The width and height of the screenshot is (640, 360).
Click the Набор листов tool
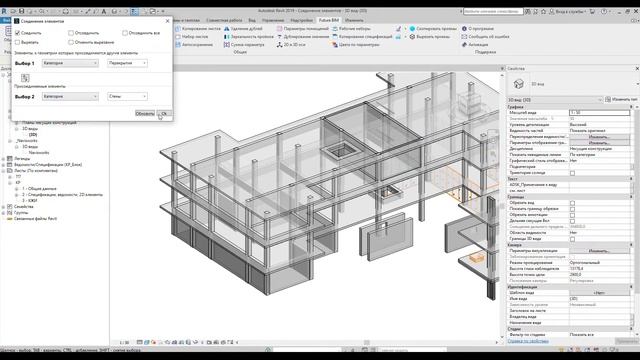(x=192, y=37)
